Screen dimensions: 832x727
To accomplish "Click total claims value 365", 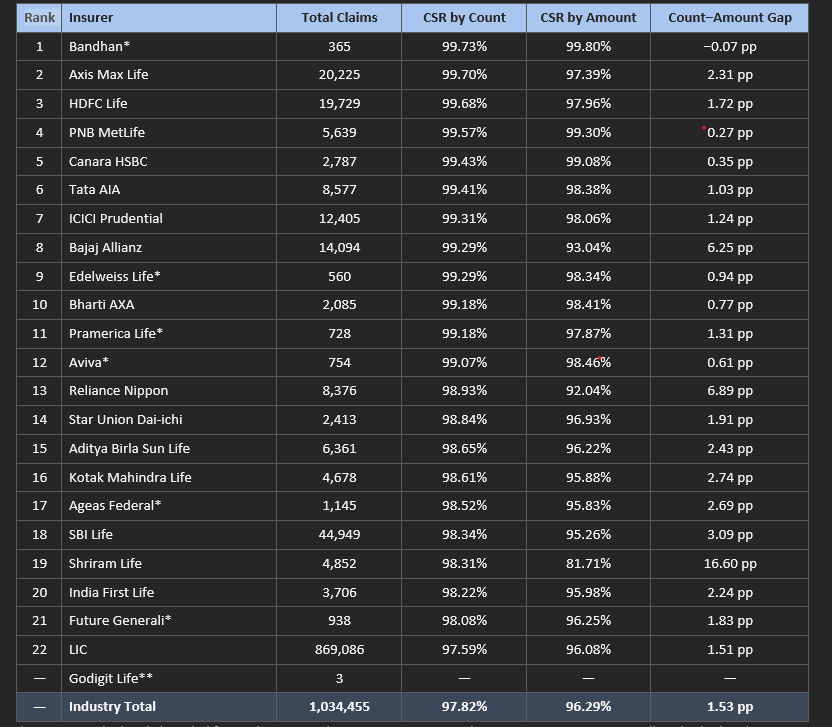I will 339,47.
